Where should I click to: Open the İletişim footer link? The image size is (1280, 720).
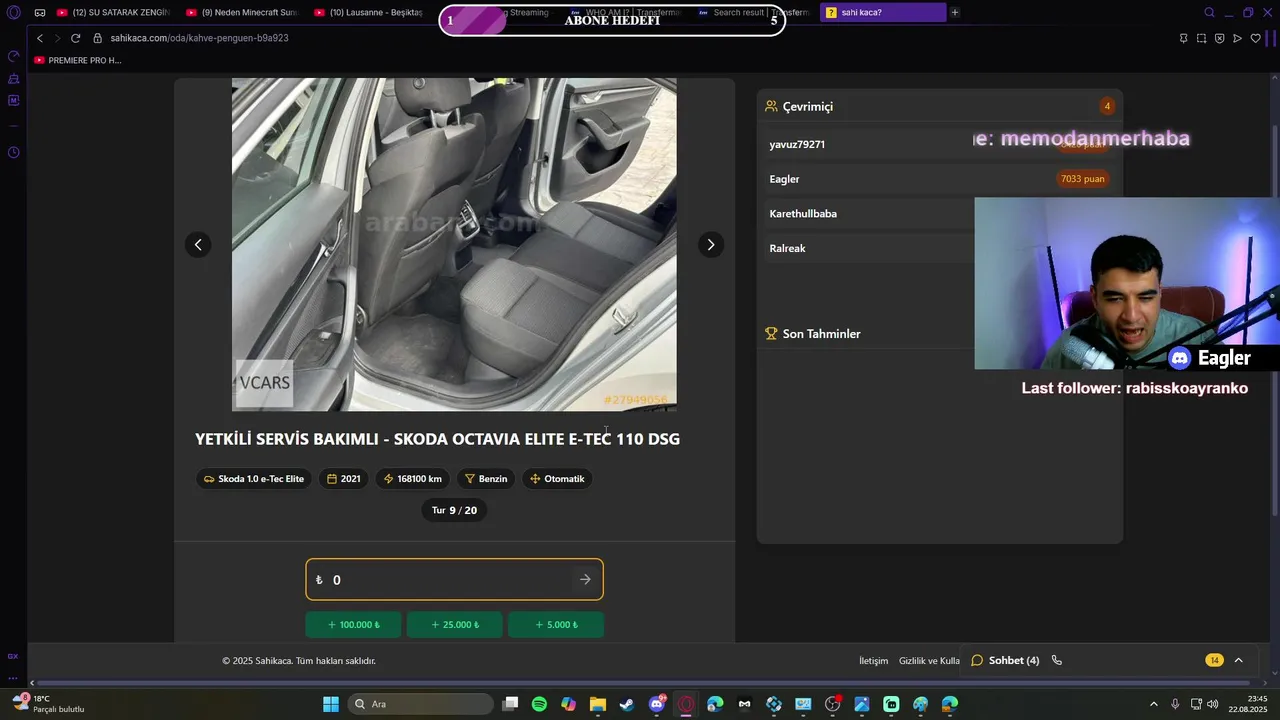pos(873,661)
